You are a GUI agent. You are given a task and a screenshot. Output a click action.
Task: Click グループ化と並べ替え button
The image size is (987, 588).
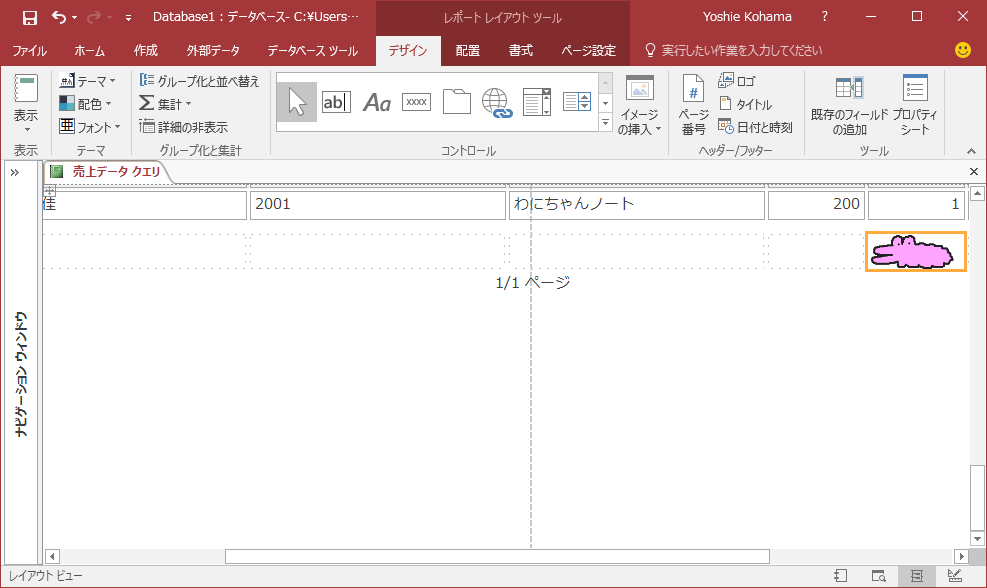200,81
